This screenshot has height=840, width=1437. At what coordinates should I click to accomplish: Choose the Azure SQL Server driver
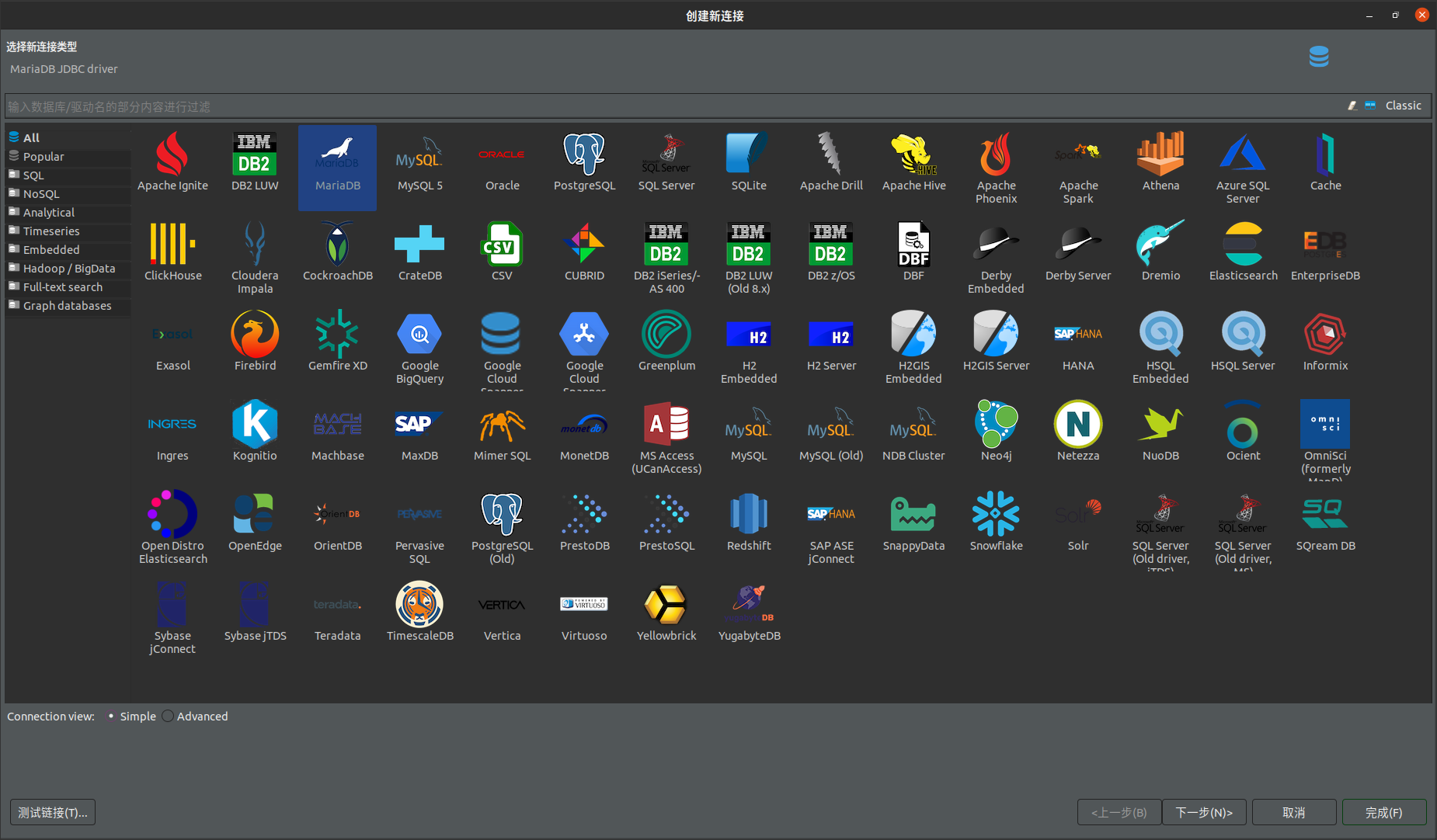tap(1243, 168)
